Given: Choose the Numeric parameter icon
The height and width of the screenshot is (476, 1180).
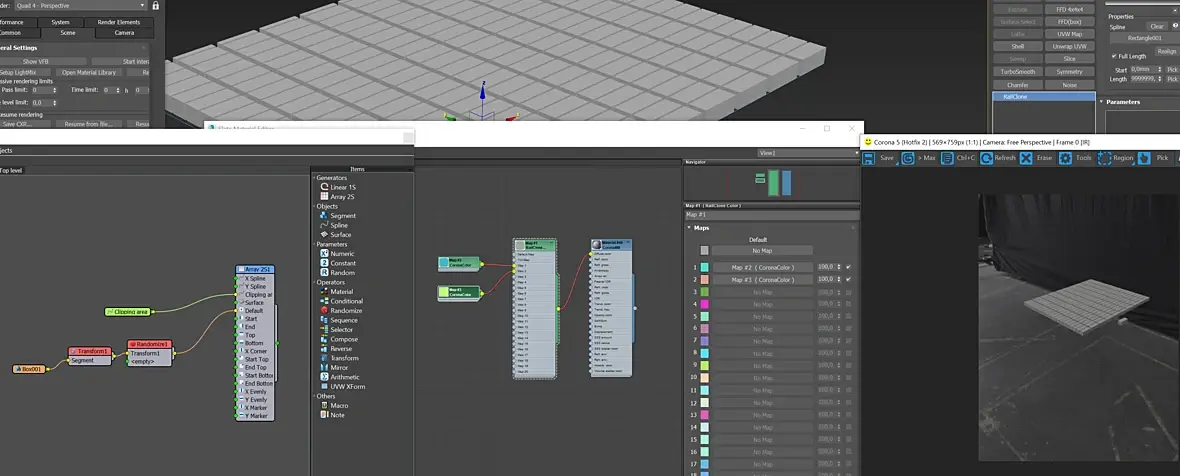Looking at the screenshot, I should (x=324, y=253).
